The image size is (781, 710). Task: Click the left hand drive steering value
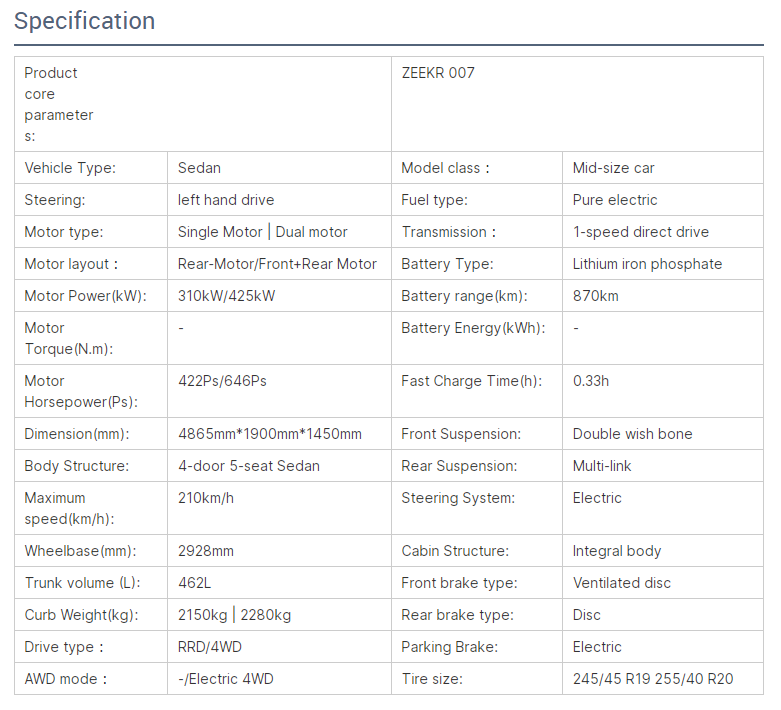tap(226, 200)
